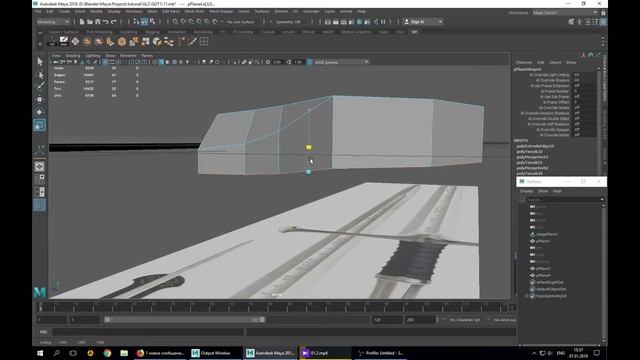Select defaultLightSet in Outliner
The height and width of the screenshot is (360, 640).
pos(550,282)
